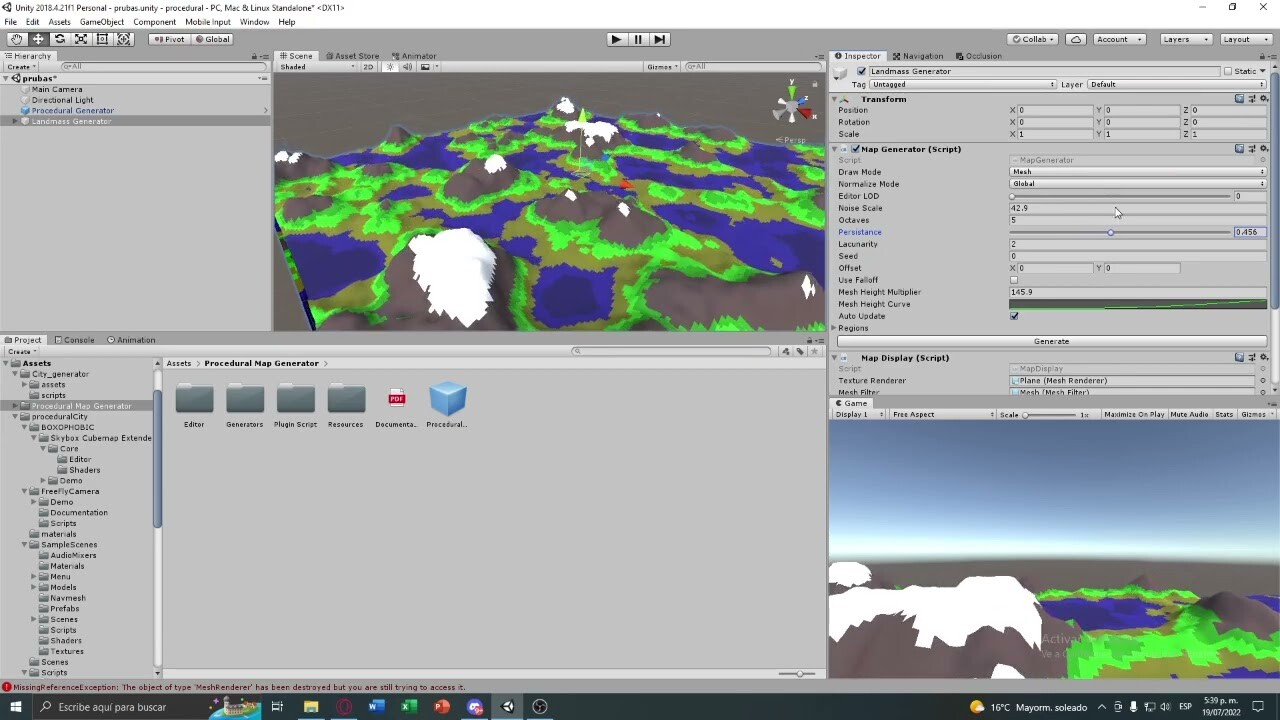
Task: Switch to the Console tab
Action: coord(77,340)
